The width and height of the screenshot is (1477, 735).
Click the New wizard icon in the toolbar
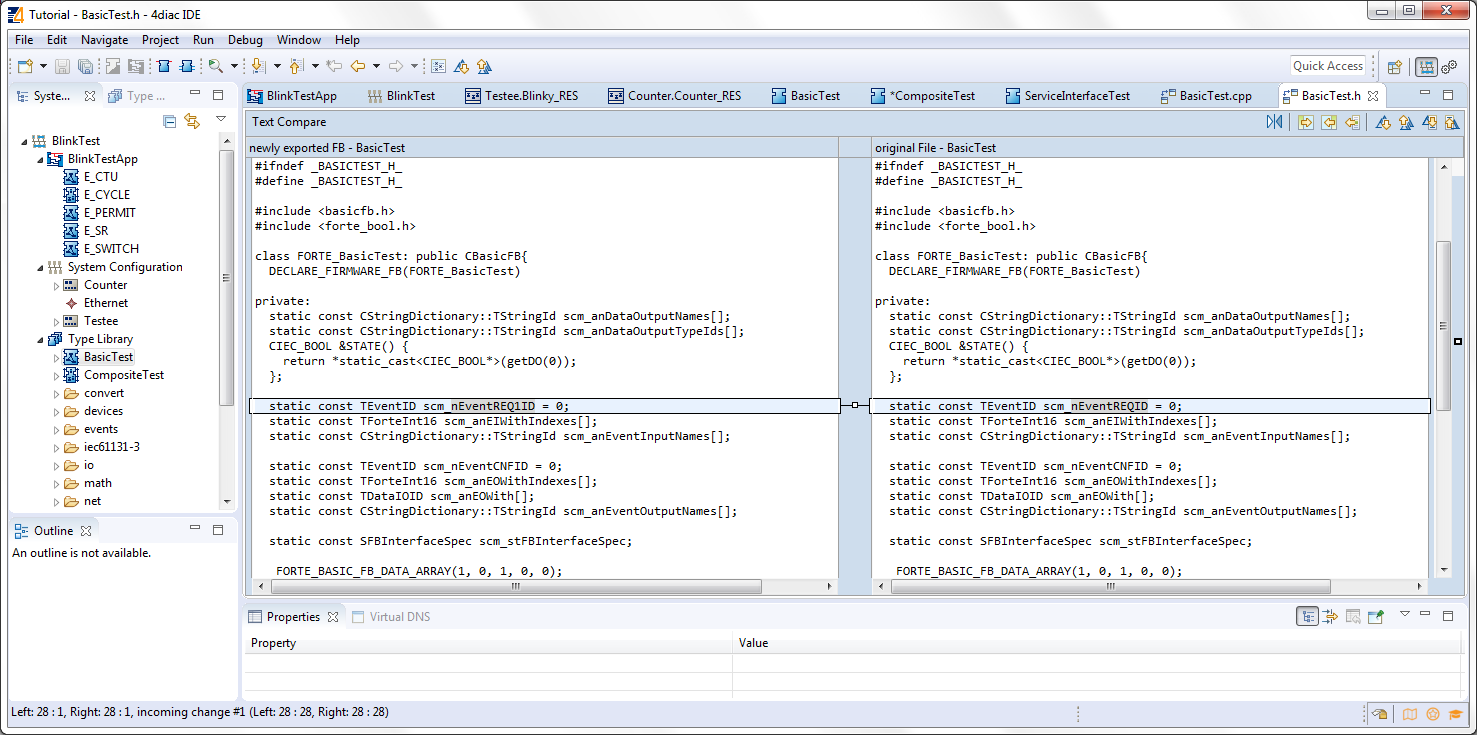22,65
